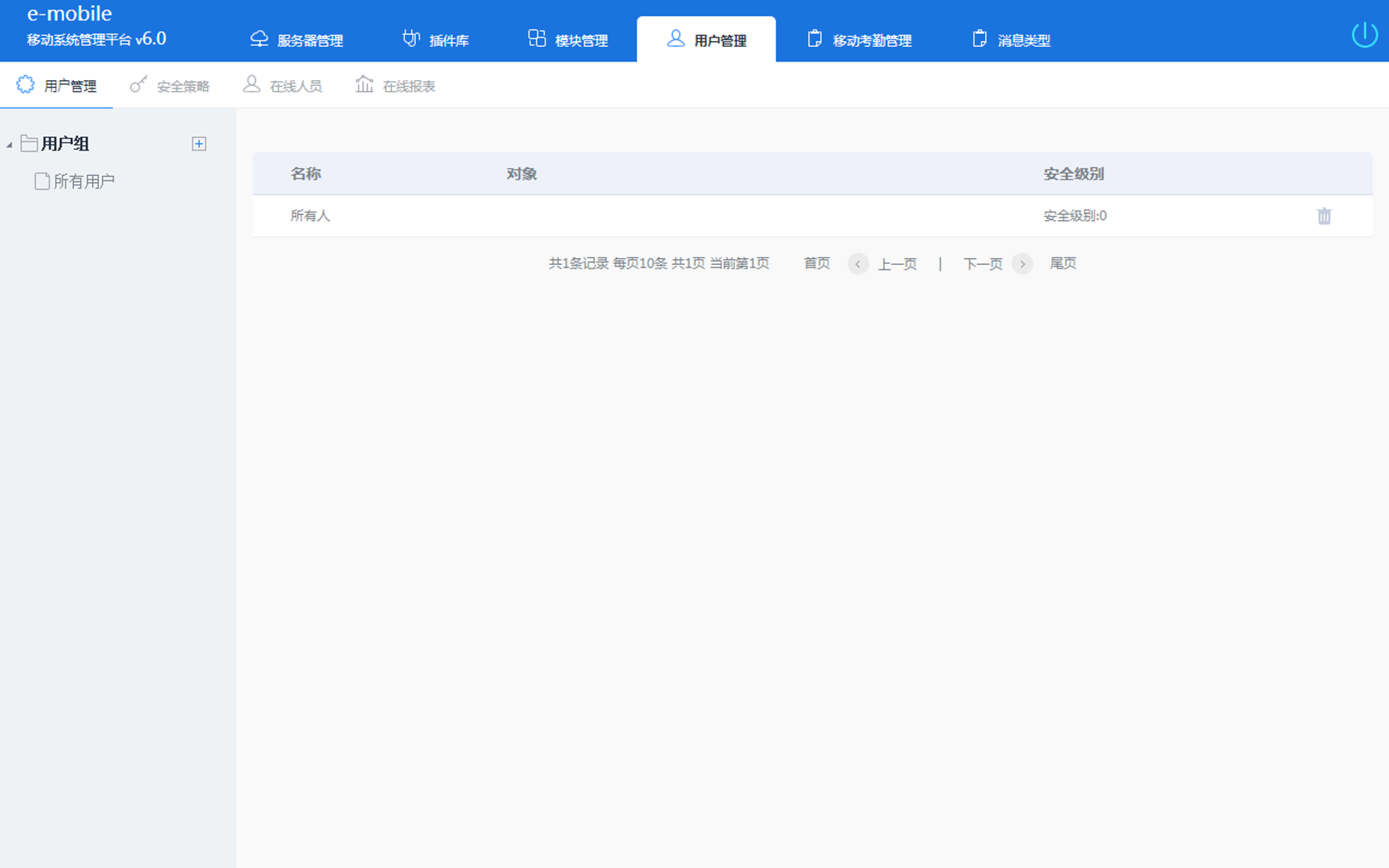The height and width of the screenshot is (868, 1389).
Task: Click the 安全级别:0 cell
Action: click(x=1074, y=216)
